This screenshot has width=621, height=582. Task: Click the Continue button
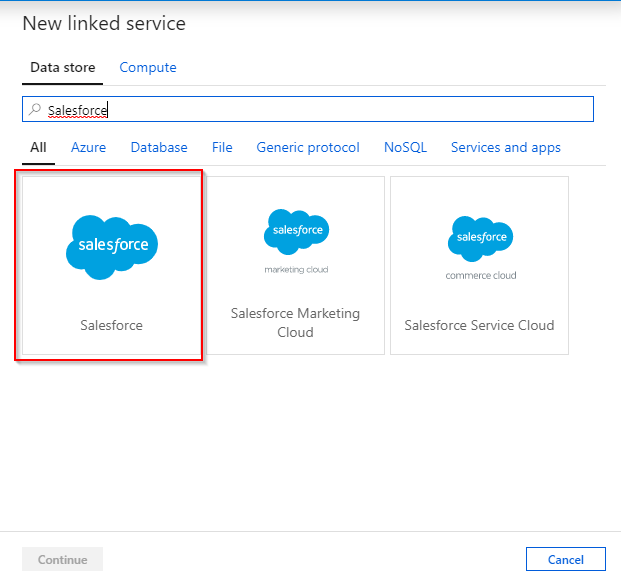coord(62,559)
